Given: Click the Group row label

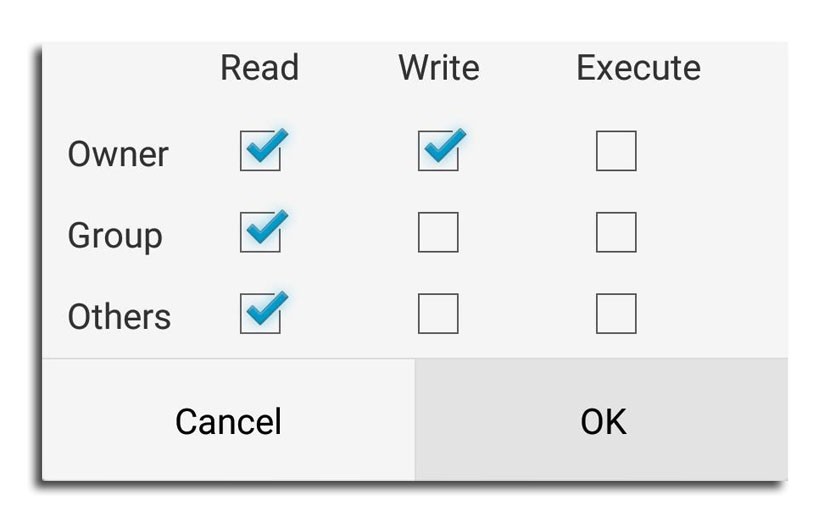Looking at the screenshot, I should coord(114,236).
